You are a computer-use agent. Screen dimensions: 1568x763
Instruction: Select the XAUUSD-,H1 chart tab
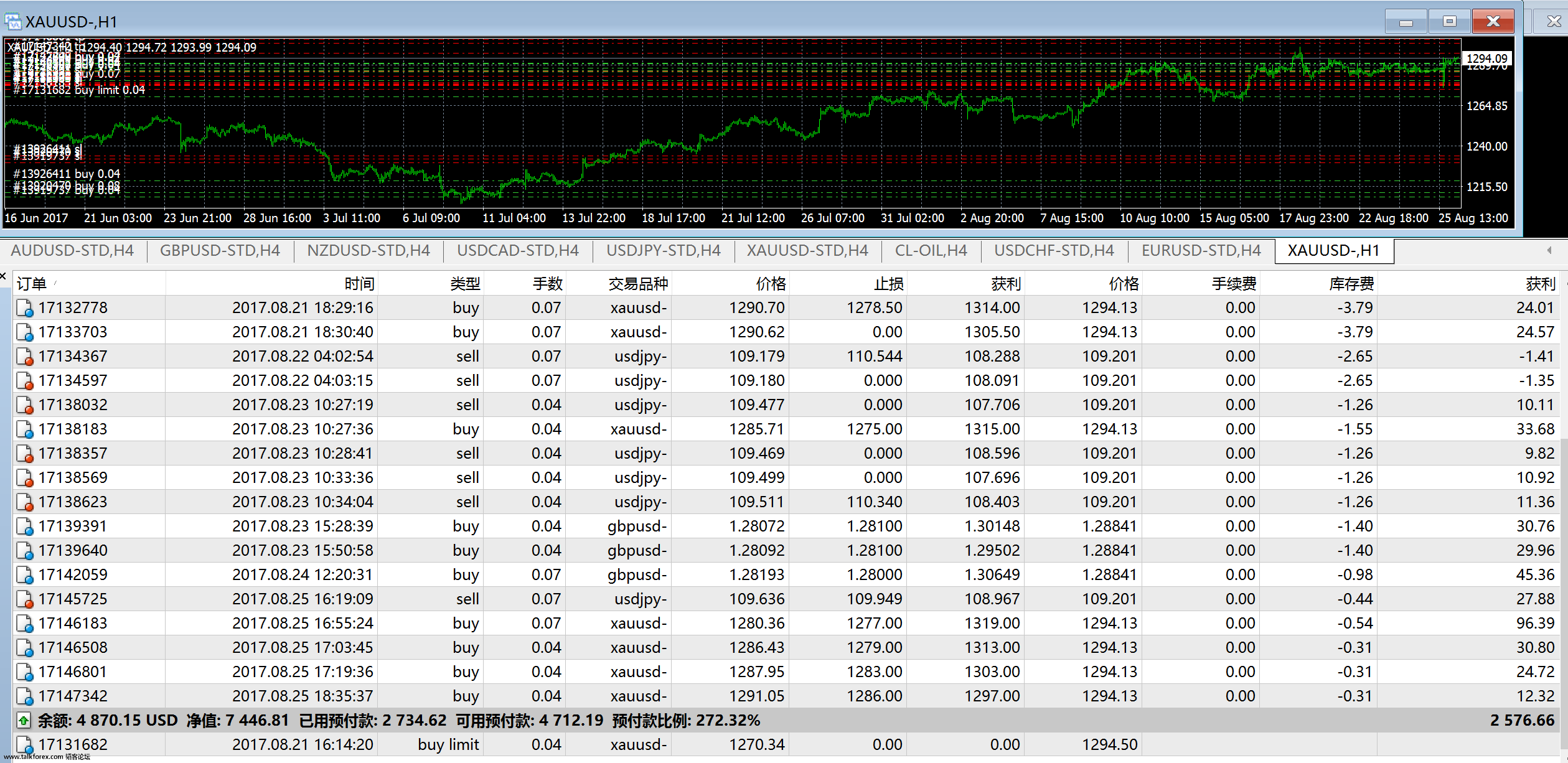[1334, 251]
